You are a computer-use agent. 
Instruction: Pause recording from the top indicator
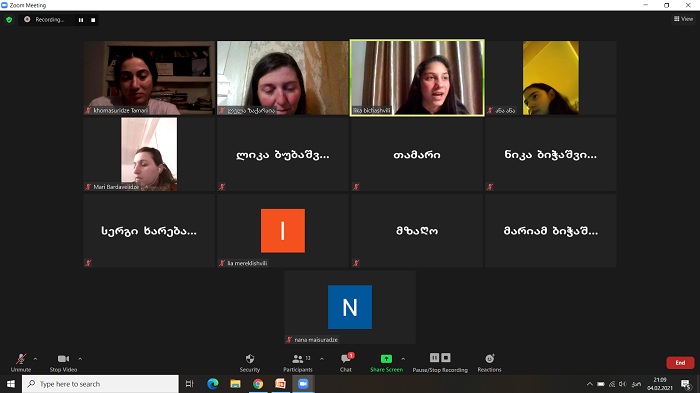click(x=81, y=20)
